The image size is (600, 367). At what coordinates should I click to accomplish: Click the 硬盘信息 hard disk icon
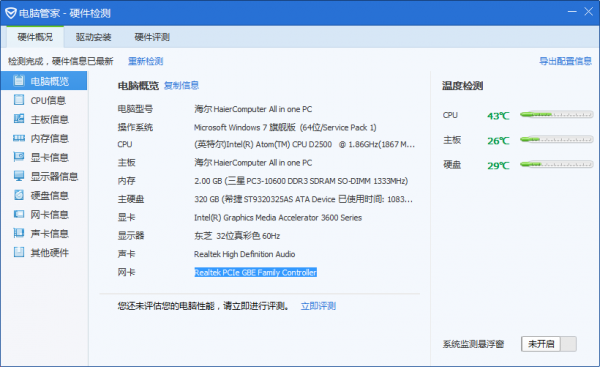[19, 195]
